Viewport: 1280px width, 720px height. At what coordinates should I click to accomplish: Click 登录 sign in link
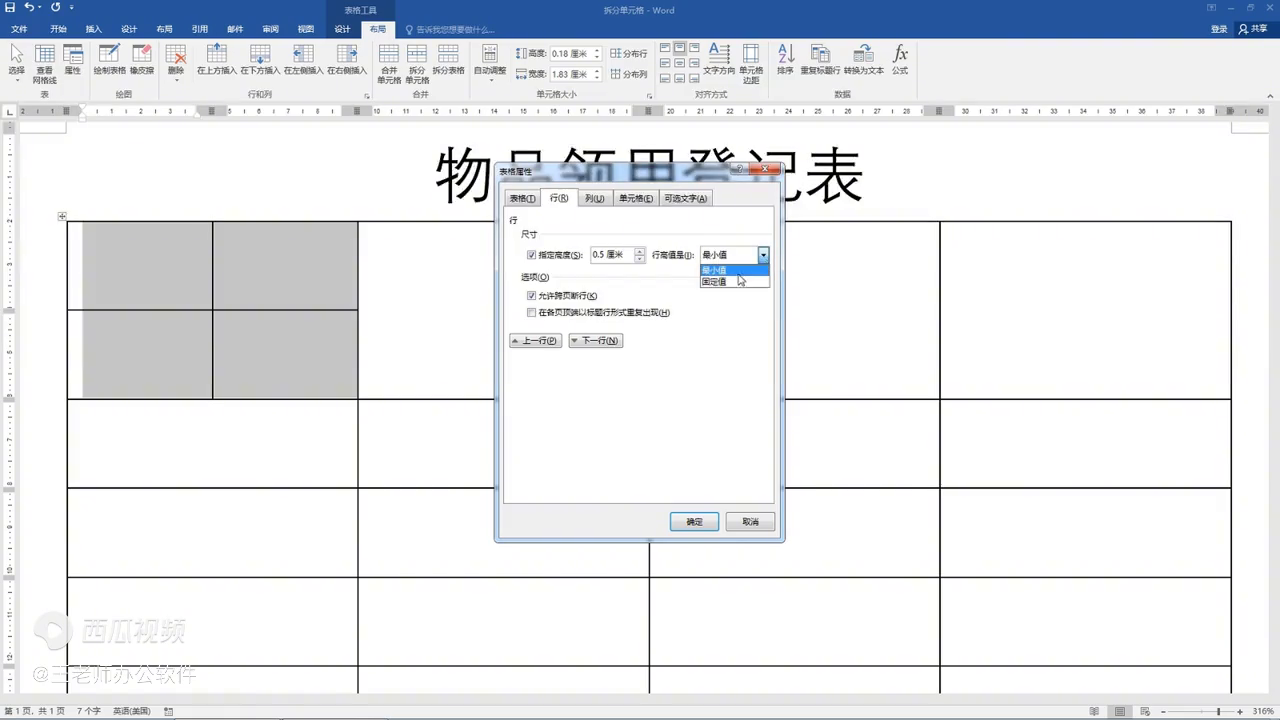point(1219,29)
